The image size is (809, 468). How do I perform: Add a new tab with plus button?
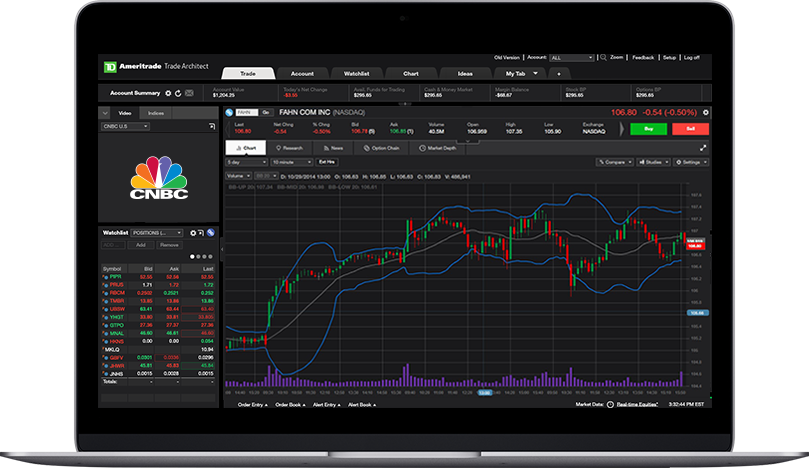[x=559, y=74]
